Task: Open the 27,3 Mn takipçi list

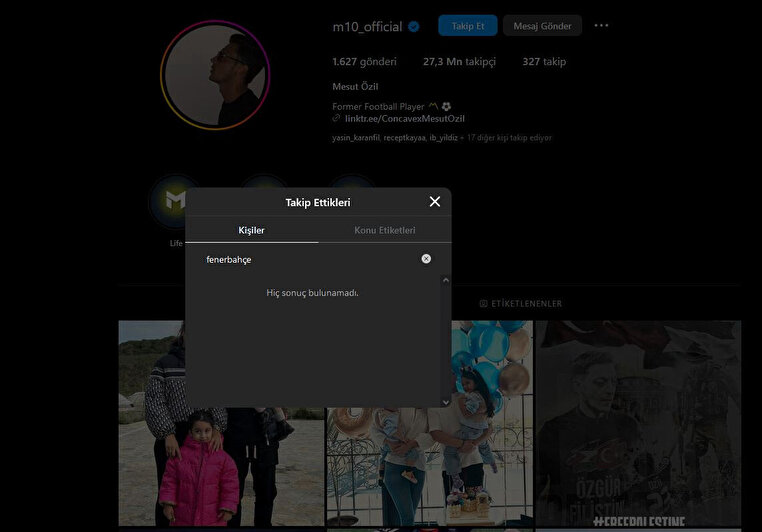Action: [x=459, y=62]
